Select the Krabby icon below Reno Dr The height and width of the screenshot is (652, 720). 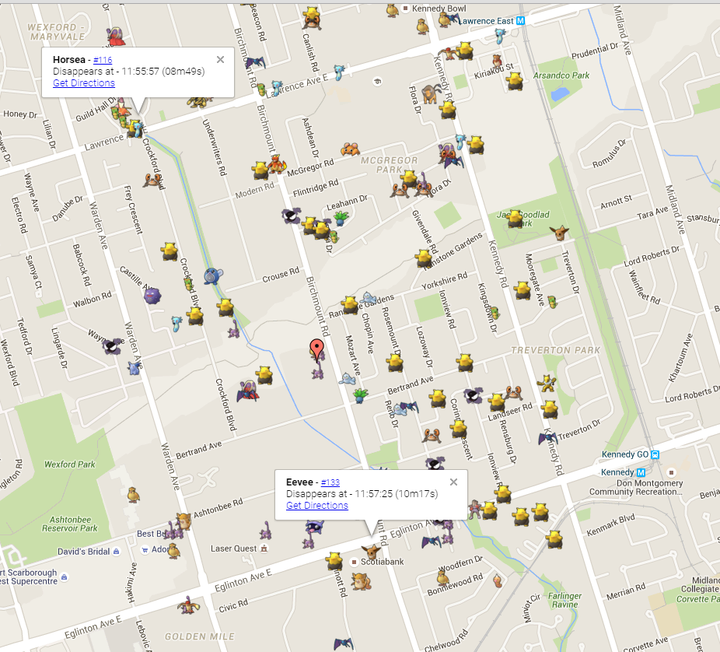(x=431, y=435)
